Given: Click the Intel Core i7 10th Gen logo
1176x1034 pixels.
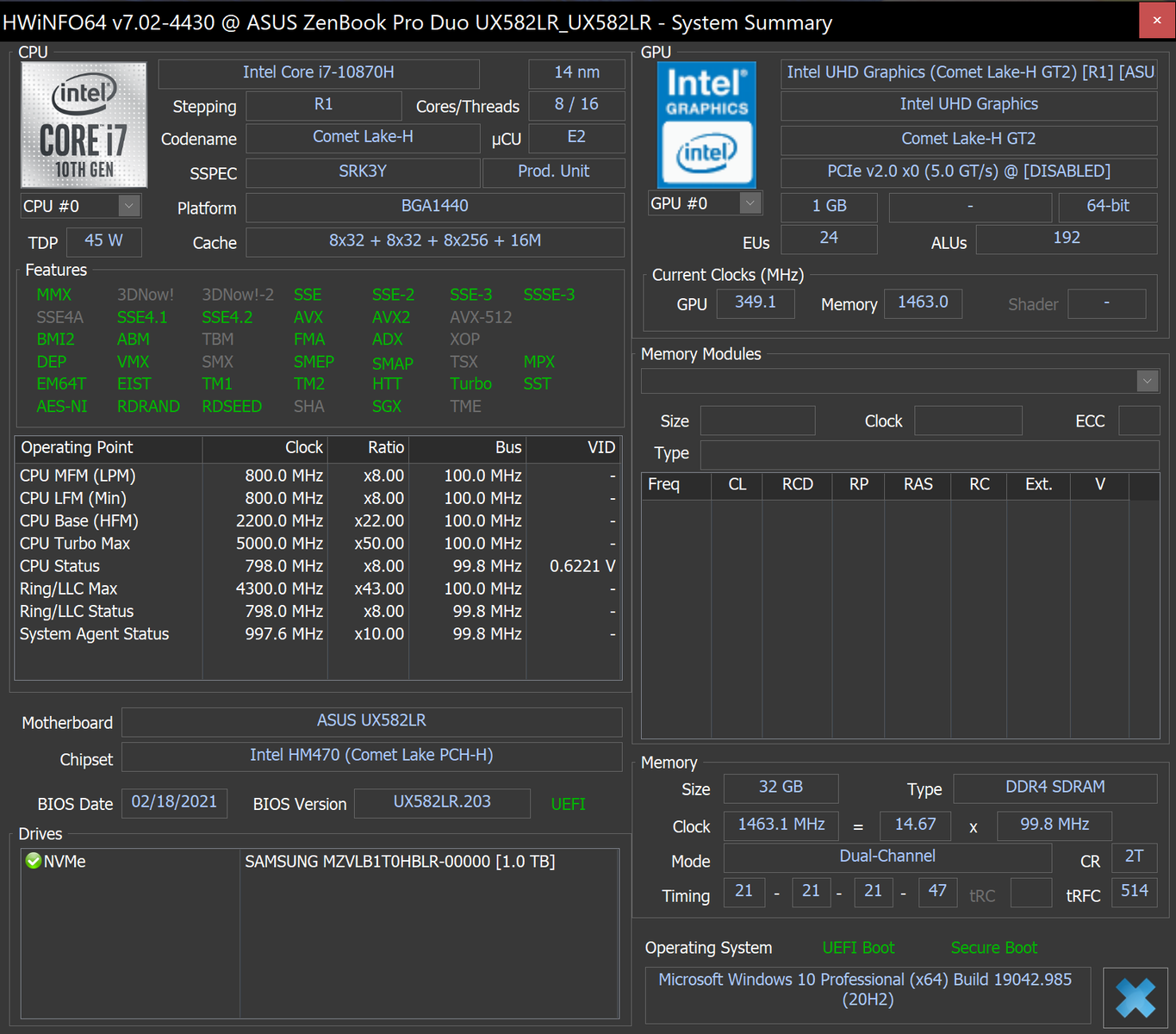Looking at the screenshot, I should (x=84, y=124).
